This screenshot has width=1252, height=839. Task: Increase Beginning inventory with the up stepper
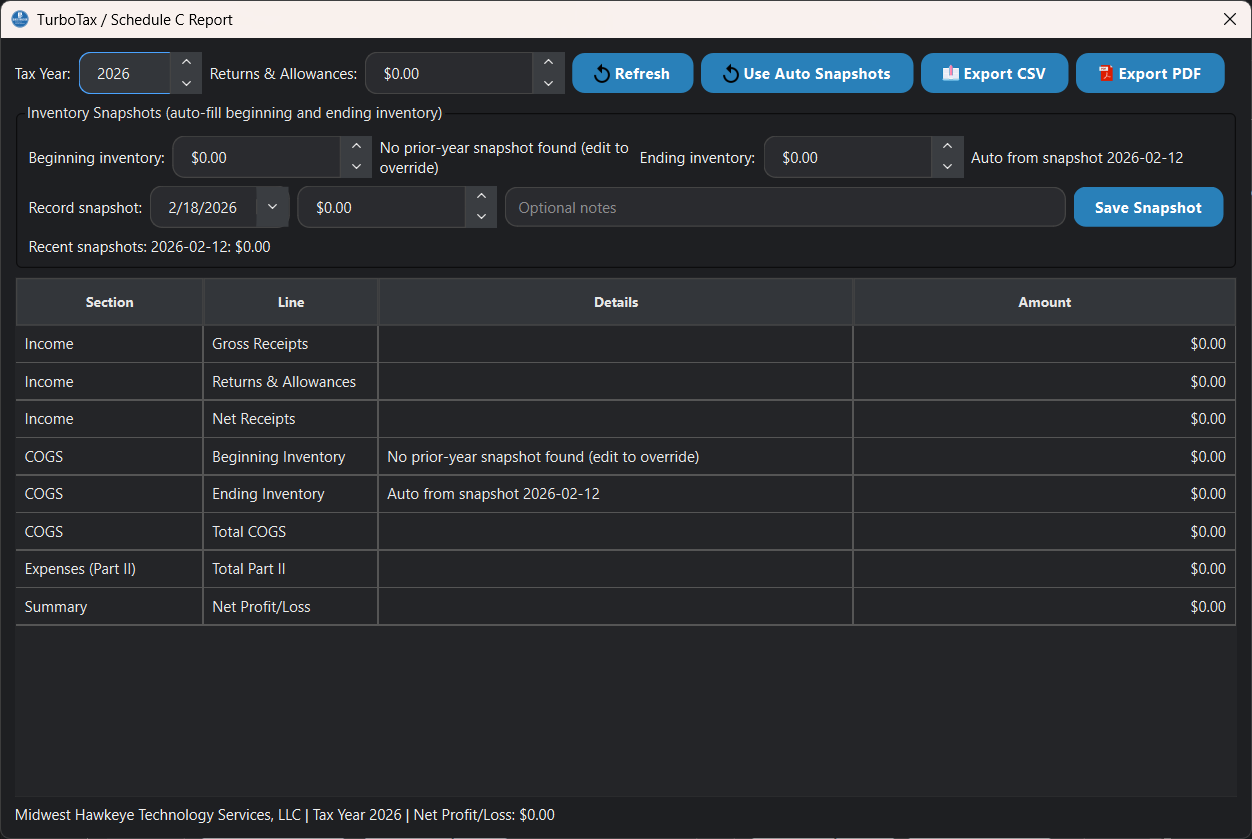pos(356,148)
